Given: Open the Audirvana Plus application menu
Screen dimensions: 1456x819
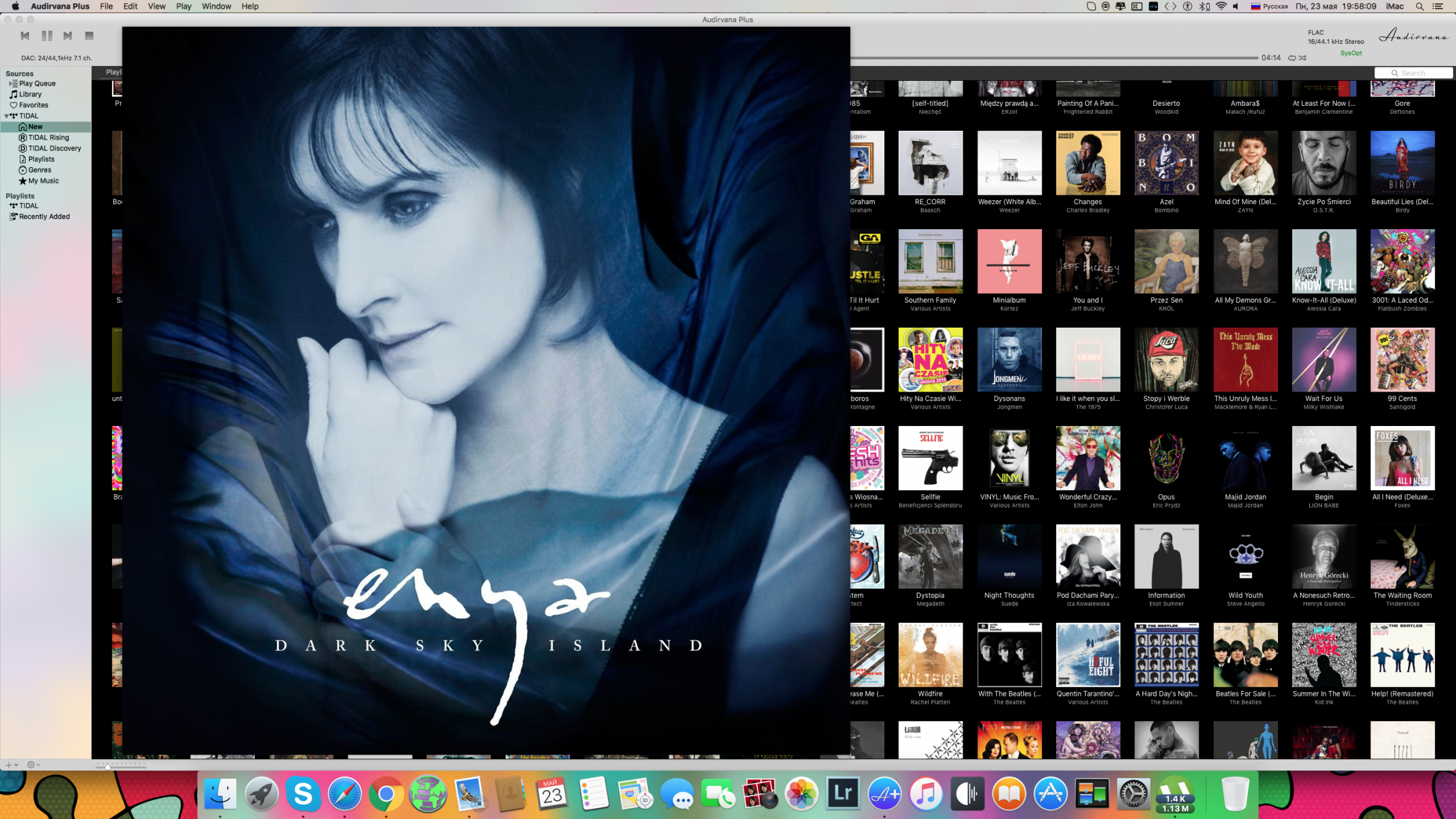Looking at the screenshot, I should coord(60,6).
